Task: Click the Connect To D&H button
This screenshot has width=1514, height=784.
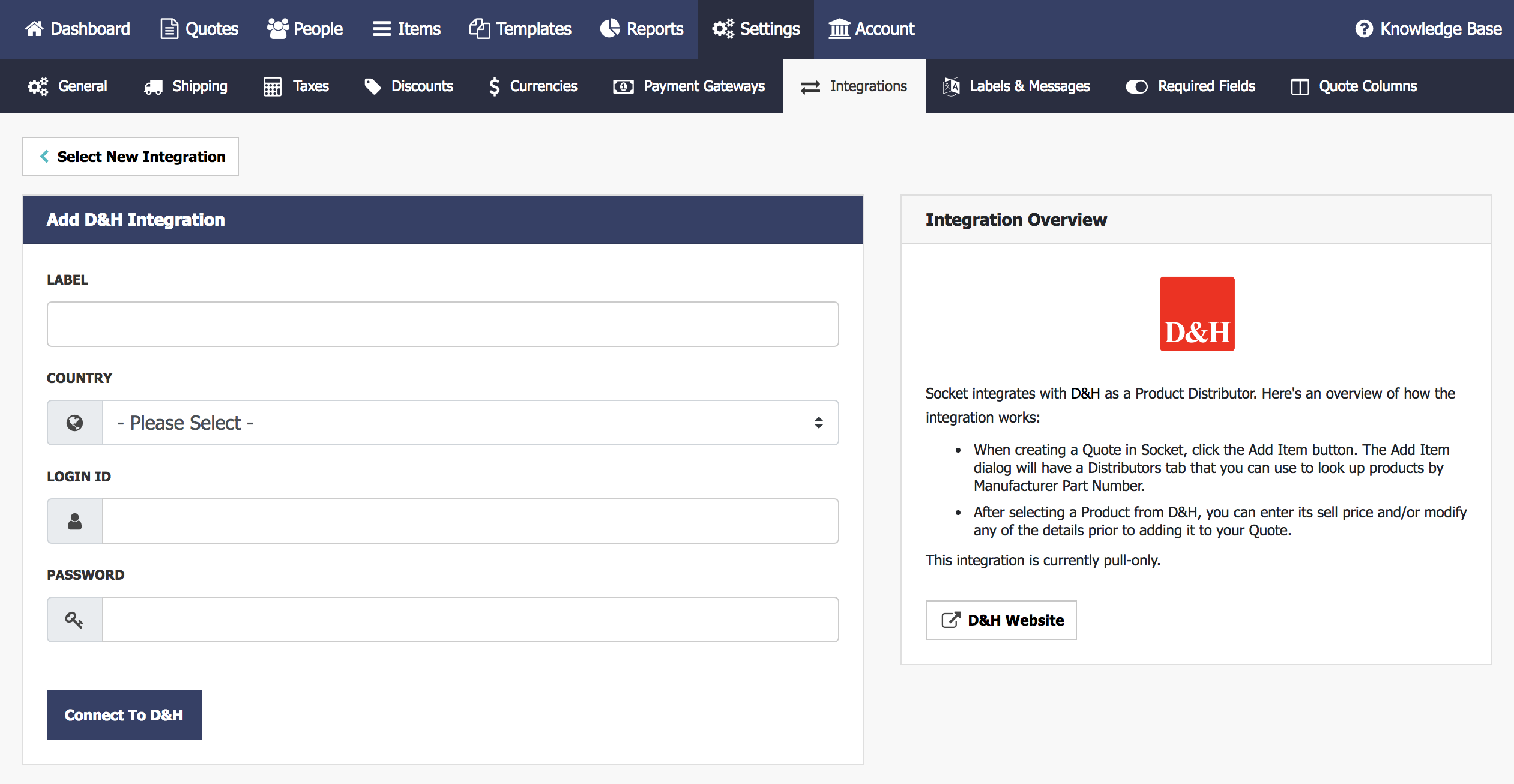Action: [124, 715]
